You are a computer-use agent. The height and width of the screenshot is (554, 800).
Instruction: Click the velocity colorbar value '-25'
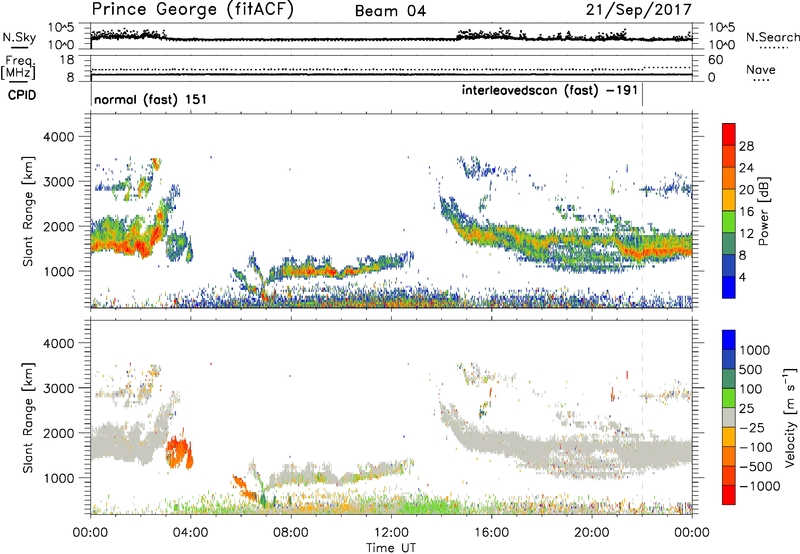(x=753, y=427)
